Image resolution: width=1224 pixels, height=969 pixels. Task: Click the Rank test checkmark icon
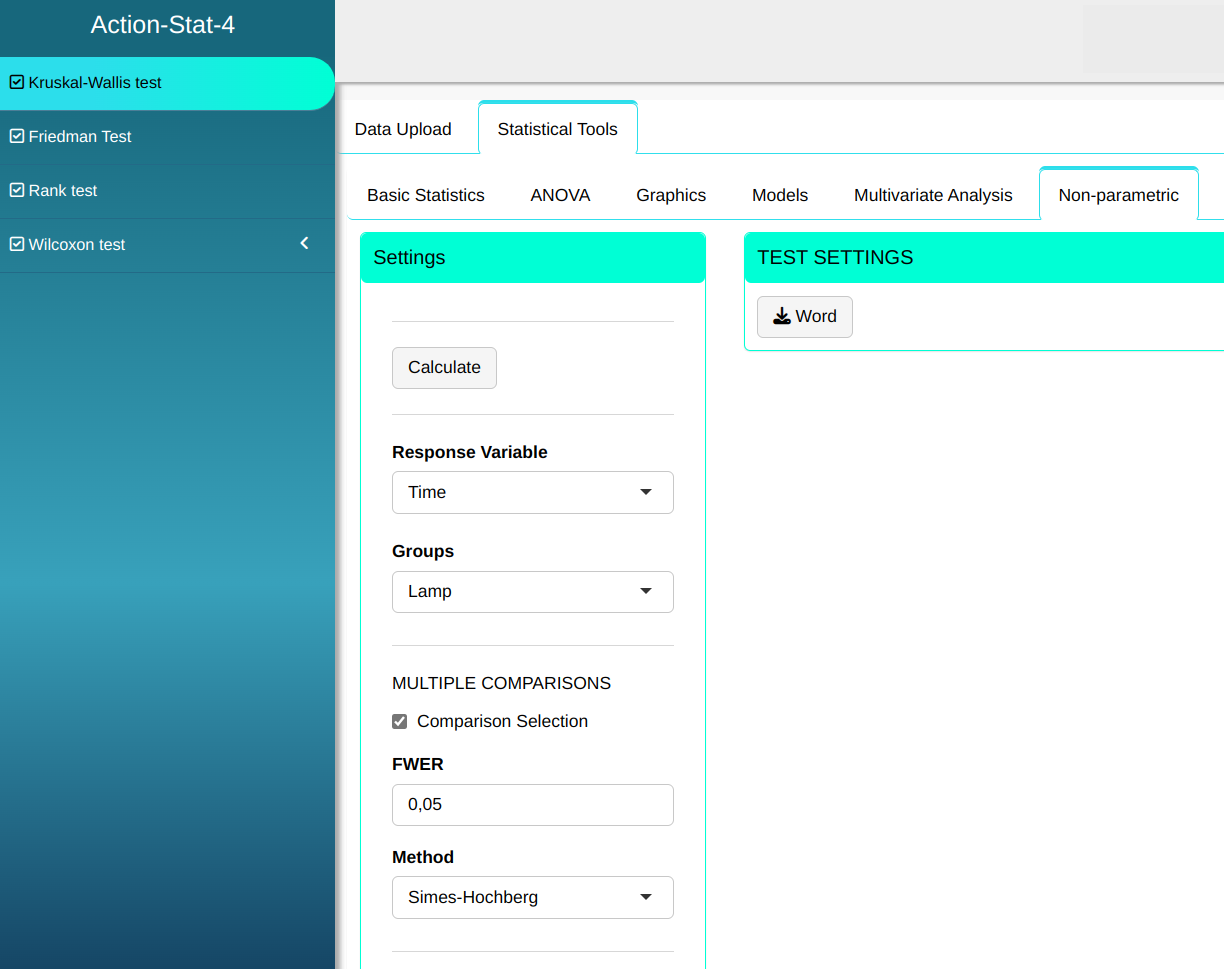tap(16, 191)
